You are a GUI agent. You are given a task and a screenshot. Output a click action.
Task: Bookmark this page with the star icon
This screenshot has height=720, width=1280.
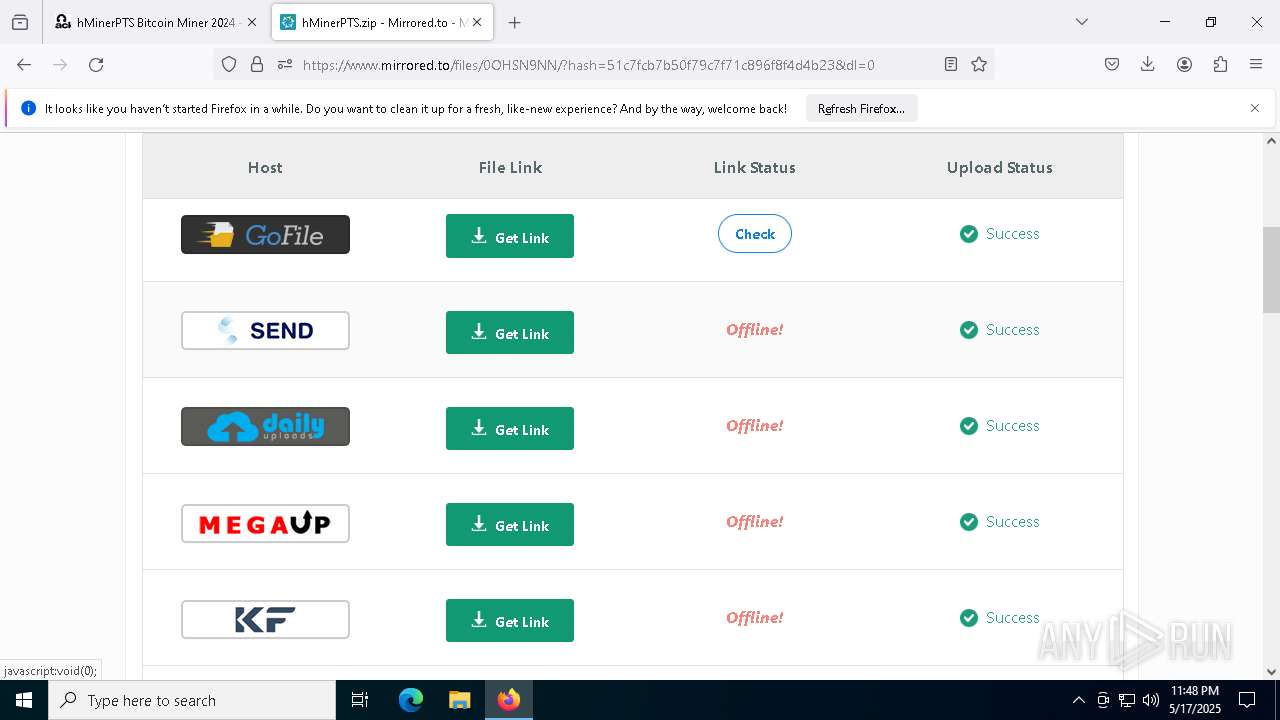point(979,64)
